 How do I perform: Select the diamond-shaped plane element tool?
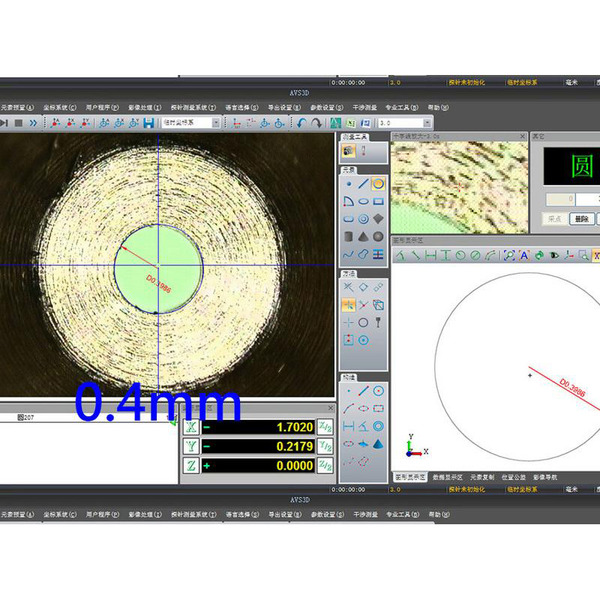coord(378,219)
